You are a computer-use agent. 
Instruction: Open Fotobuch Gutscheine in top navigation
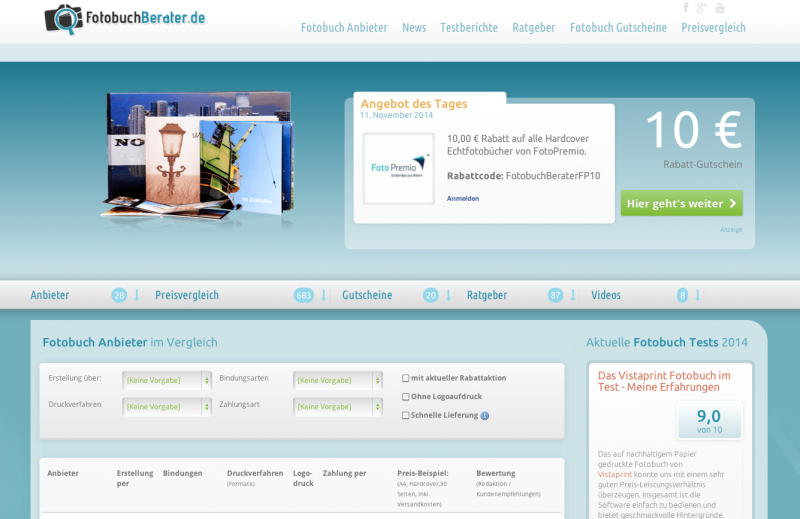(x=618, y=28)
